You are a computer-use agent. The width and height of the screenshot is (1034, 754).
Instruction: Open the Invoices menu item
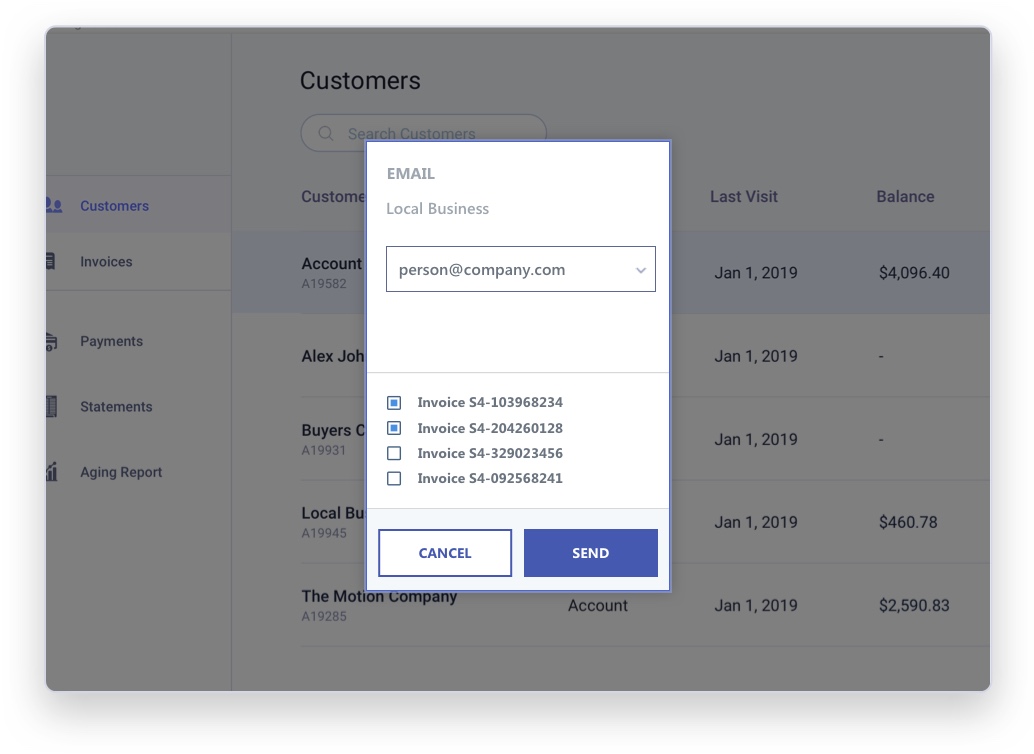tap(106, 262)
